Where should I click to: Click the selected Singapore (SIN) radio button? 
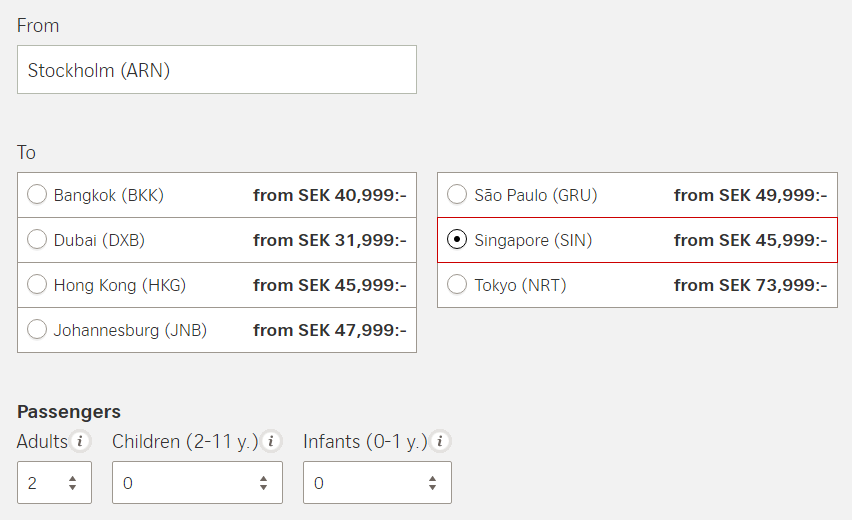[457, 240]
